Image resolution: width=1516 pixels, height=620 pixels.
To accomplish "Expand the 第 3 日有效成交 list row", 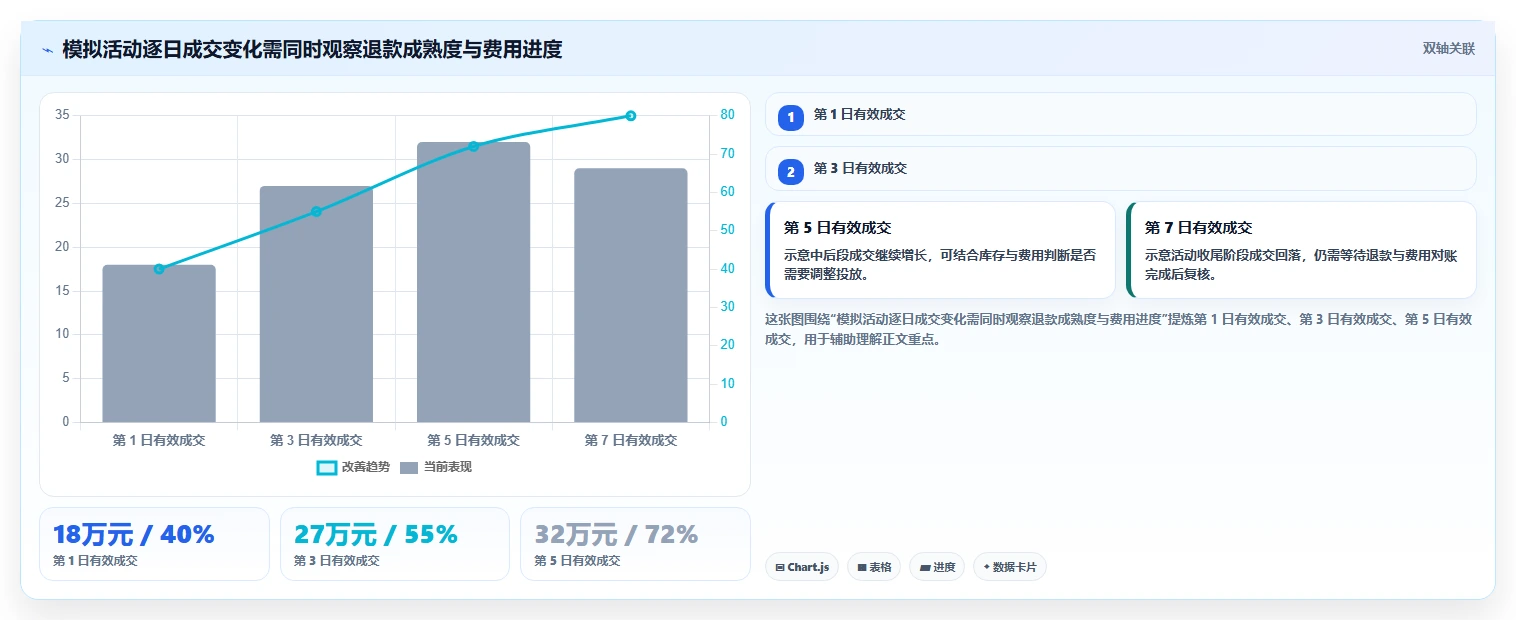I will tap(1120, 168).
